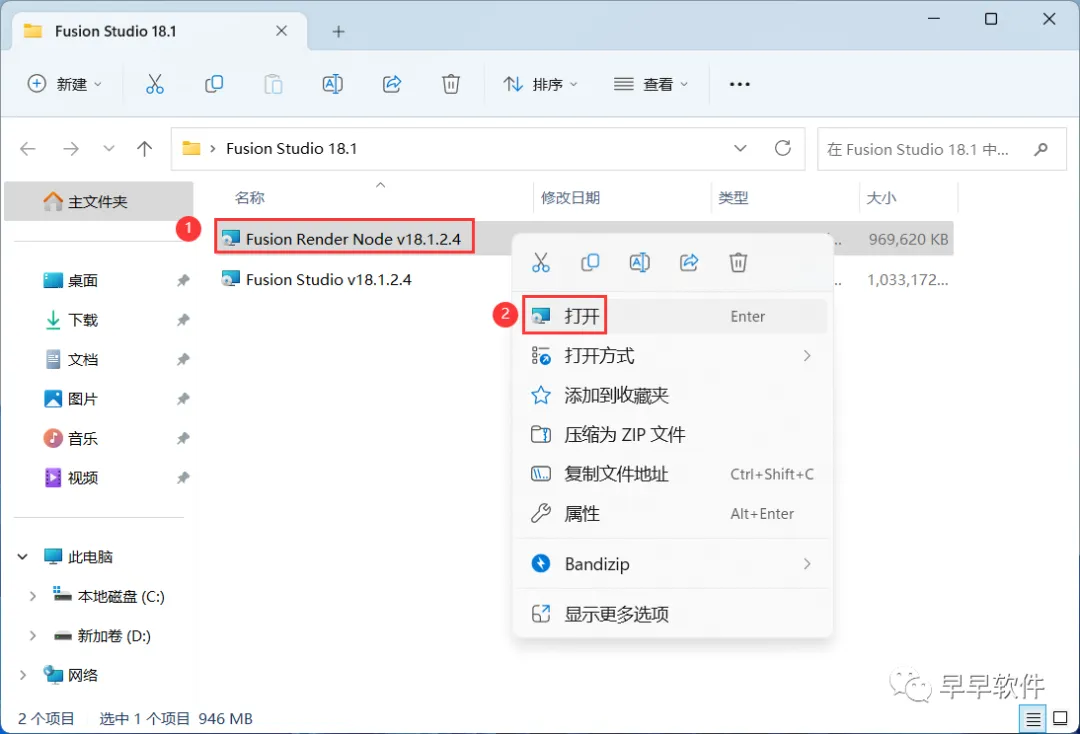The image size is (1080, 734).
Task: Open 图片 in the sidebar
Action: click(x=83, y=399)
